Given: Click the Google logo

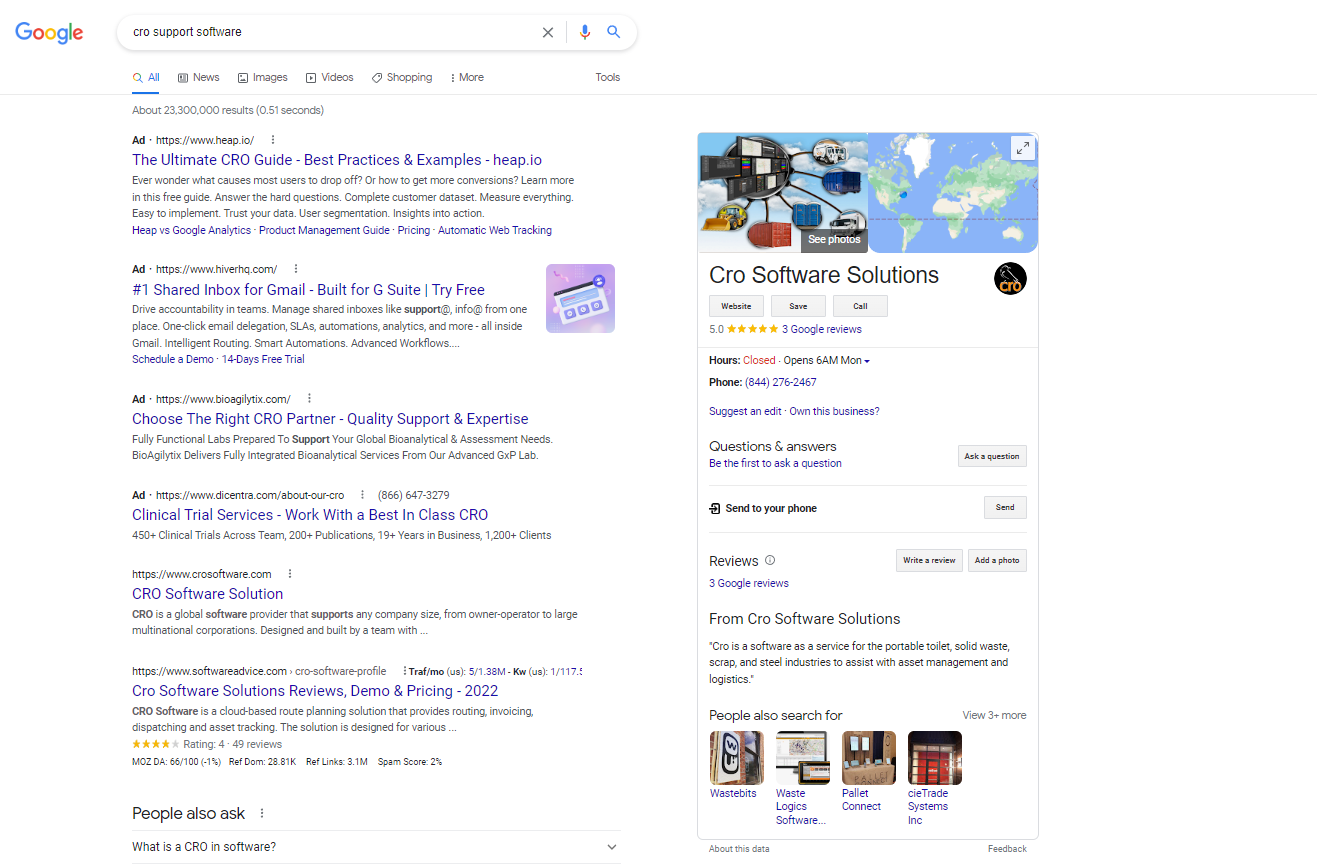Looking at the screenshot, I should pyautogui.click(x=49, y=32).
